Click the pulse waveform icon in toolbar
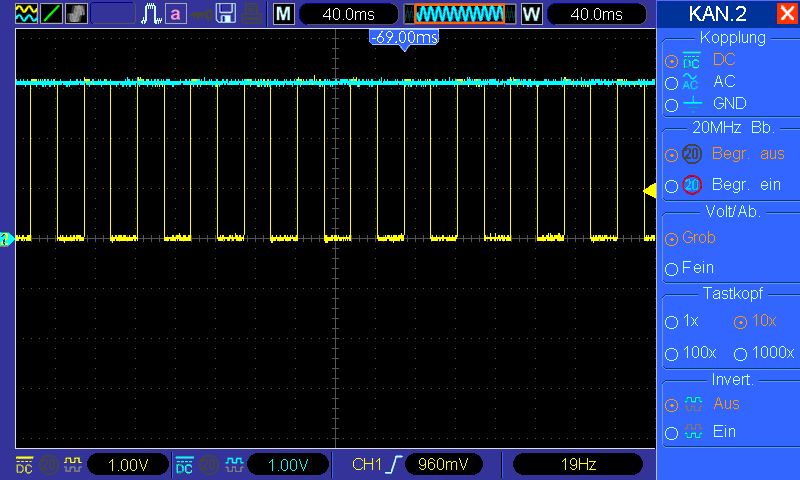 point(151,14)
